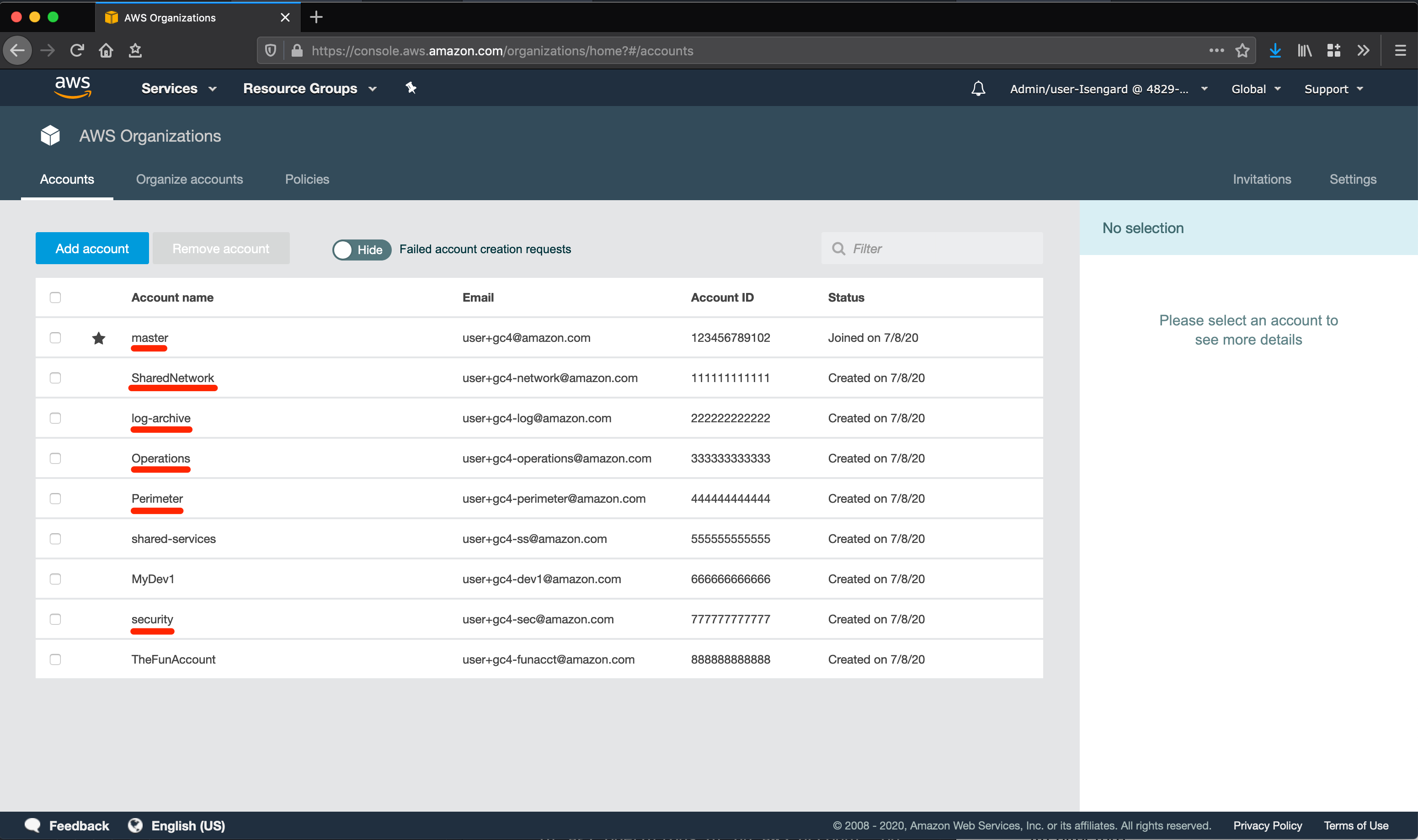The image size is (1418, 840).
Task: Toggle the select-all accounts checkbox
Action: [55, 297]
